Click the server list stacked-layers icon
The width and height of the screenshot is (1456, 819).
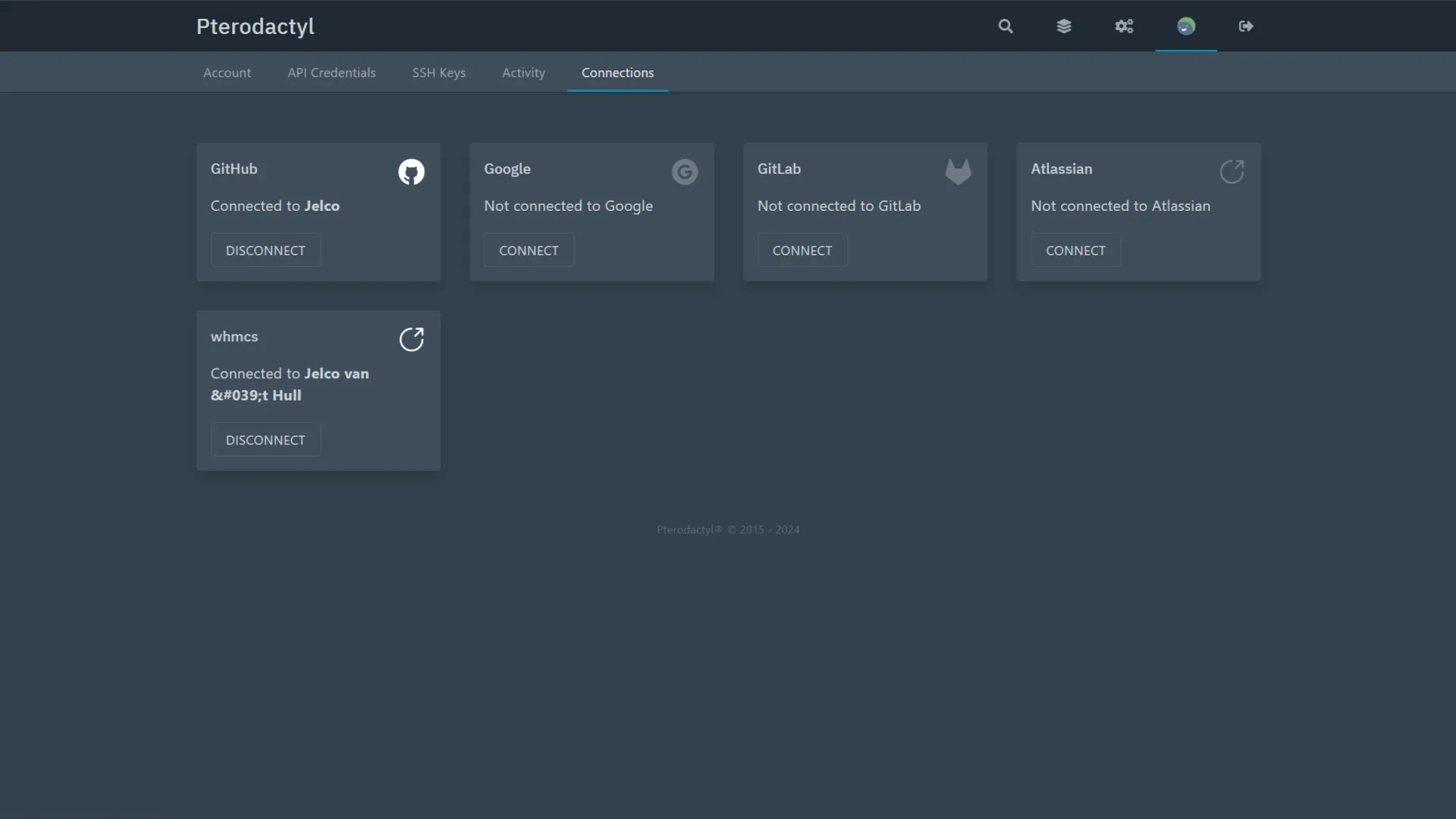[x=1064, y=26]
